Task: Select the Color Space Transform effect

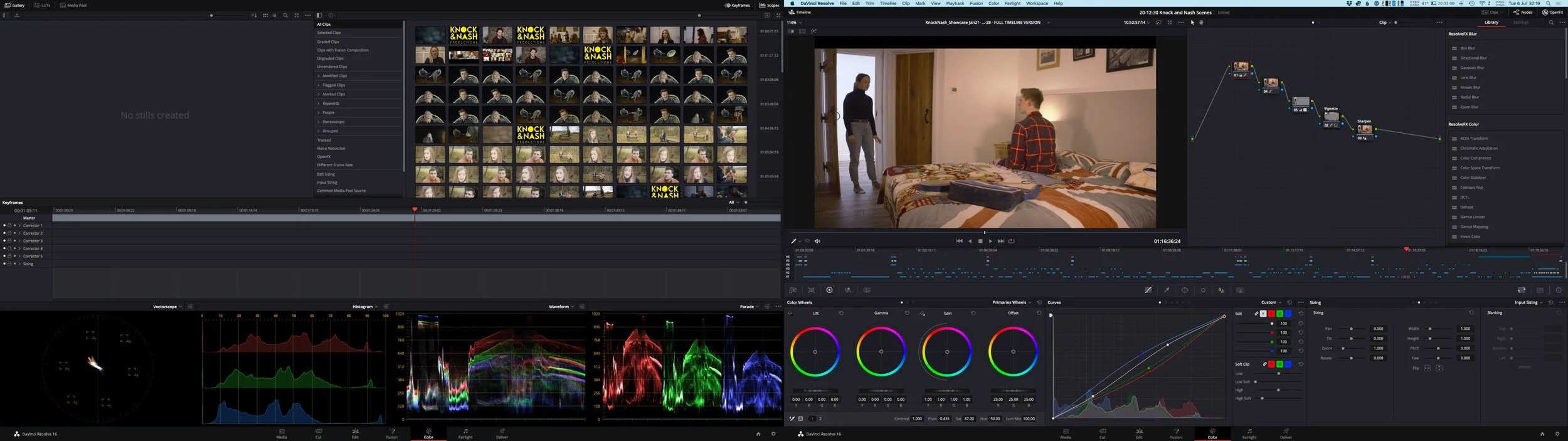Action: [1479, 167]
